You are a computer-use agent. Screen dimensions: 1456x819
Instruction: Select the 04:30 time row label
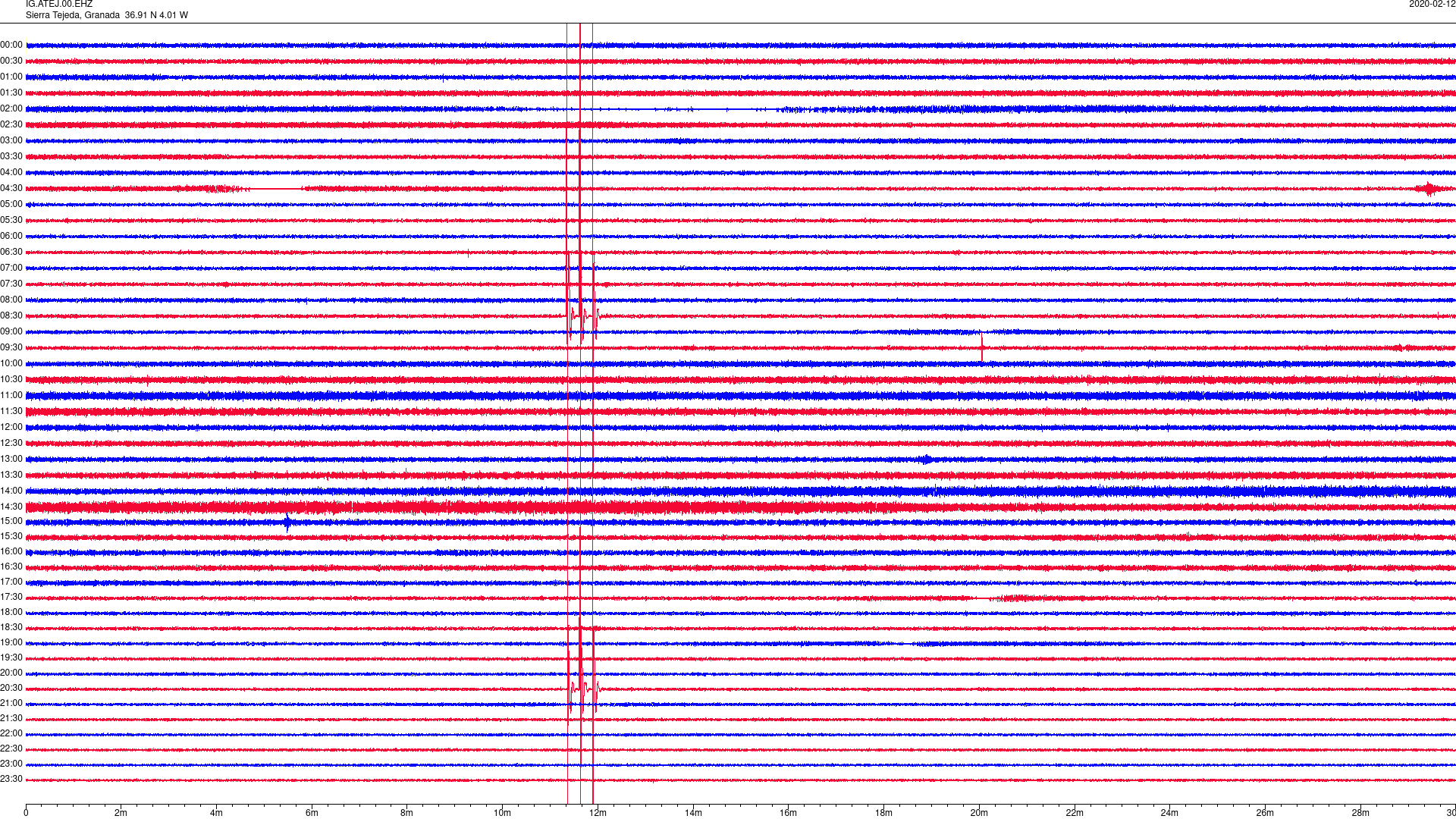[11, 188]
